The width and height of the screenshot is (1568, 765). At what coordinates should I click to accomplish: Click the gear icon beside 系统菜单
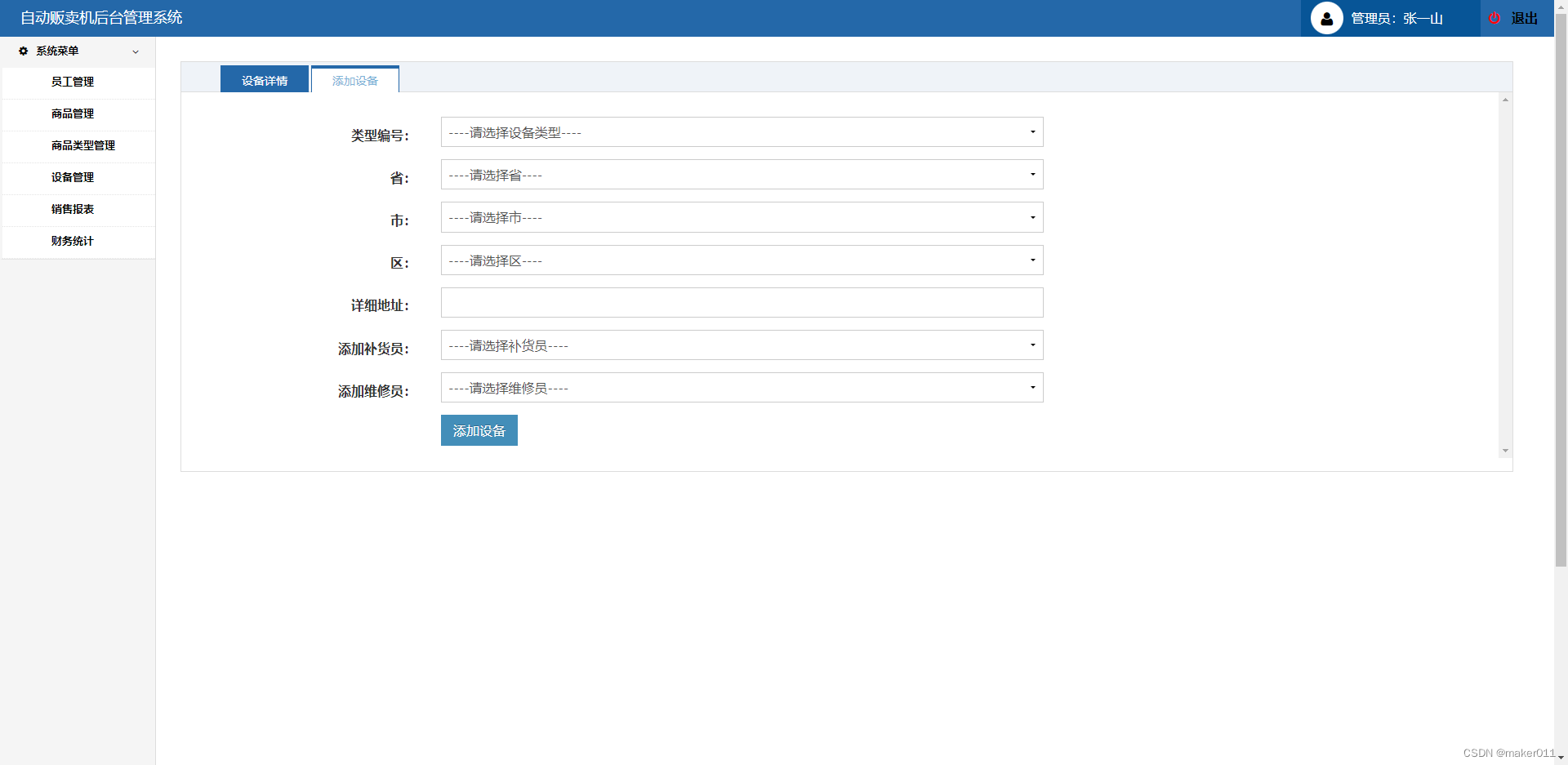24,51
